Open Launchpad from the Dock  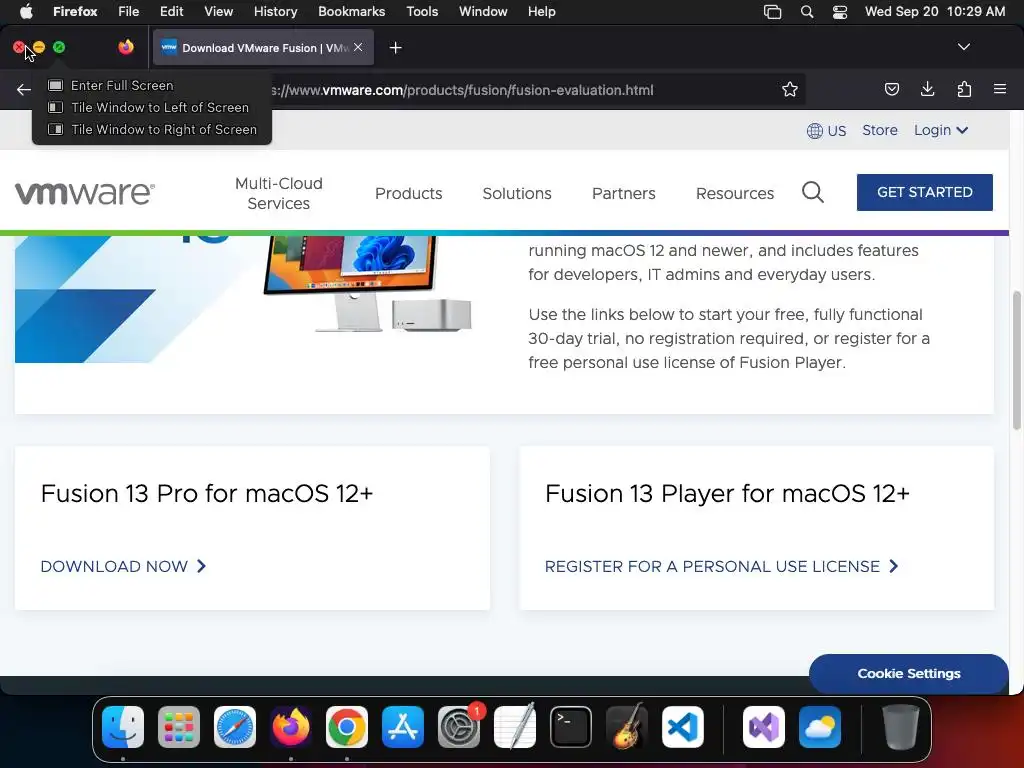[179, 727]
